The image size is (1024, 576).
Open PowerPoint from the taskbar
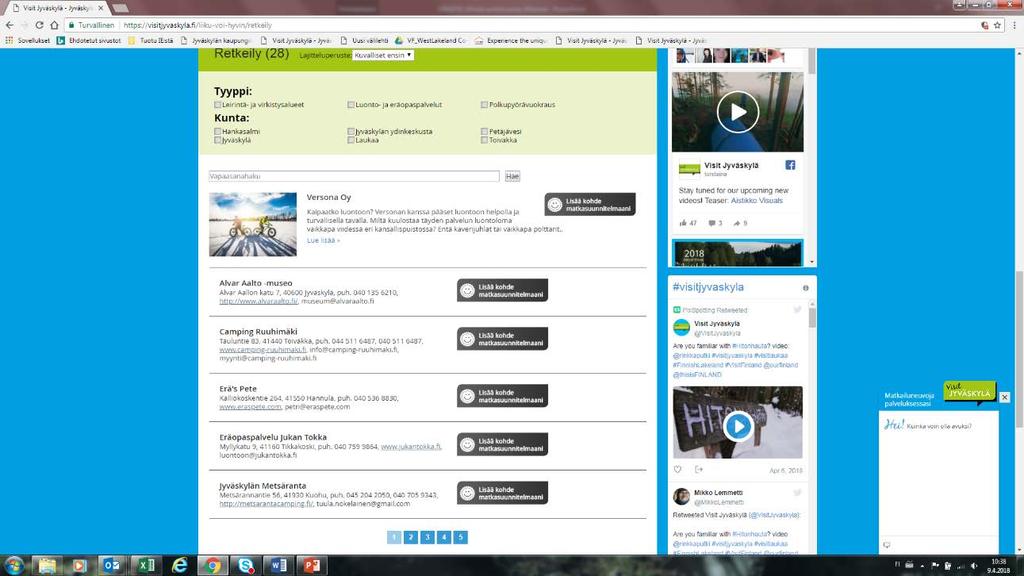click(312, 565)
